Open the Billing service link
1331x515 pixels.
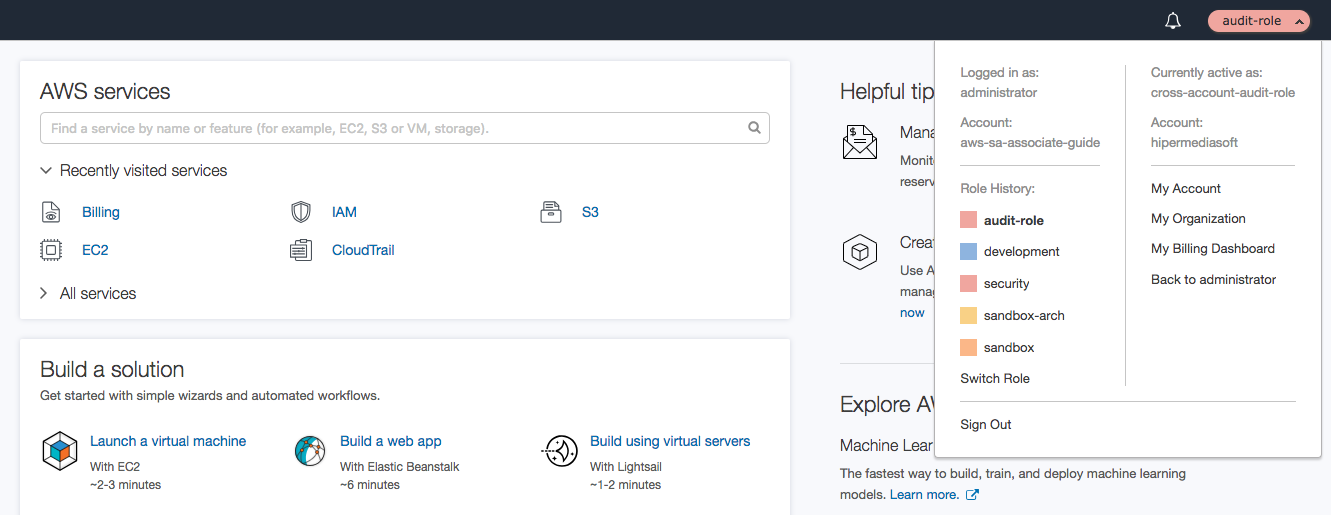click(101, 212)
